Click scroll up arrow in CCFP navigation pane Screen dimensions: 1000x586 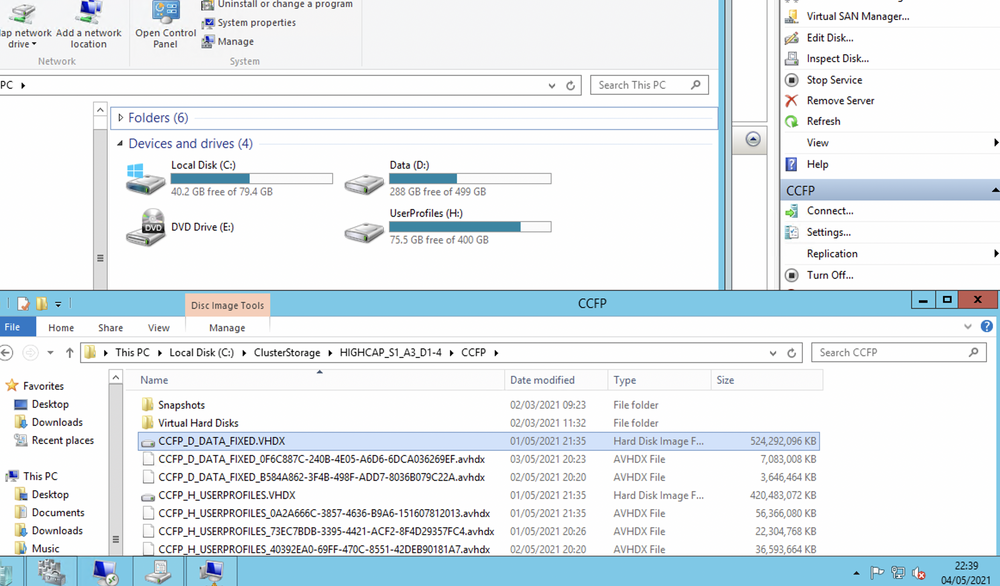click(x=115, y=377)
